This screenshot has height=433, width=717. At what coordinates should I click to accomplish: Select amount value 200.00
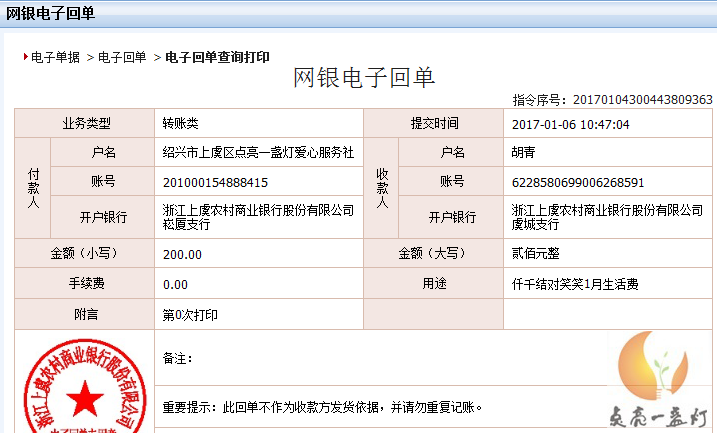click(x=182, y=254)
